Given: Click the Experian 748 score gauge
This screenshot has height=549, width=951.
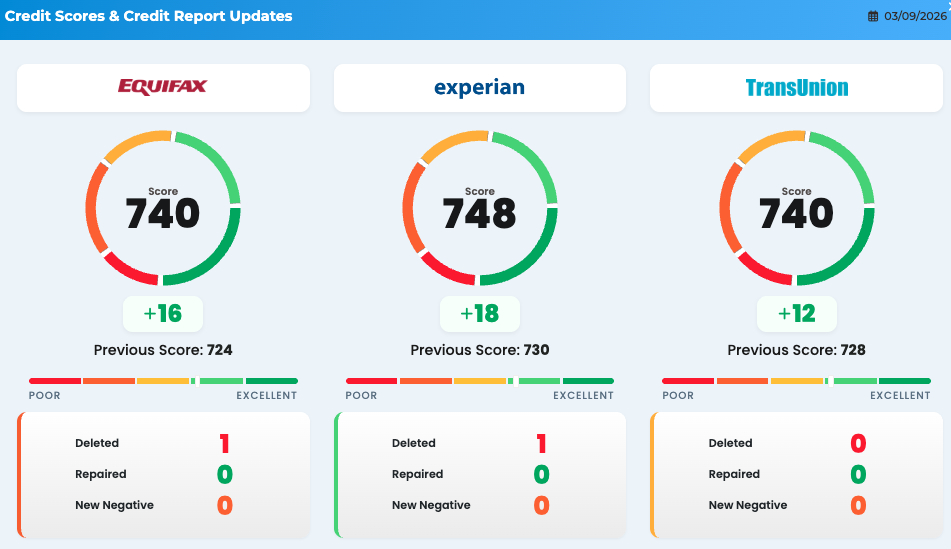Looking at the screenshot, I should 480,207.
